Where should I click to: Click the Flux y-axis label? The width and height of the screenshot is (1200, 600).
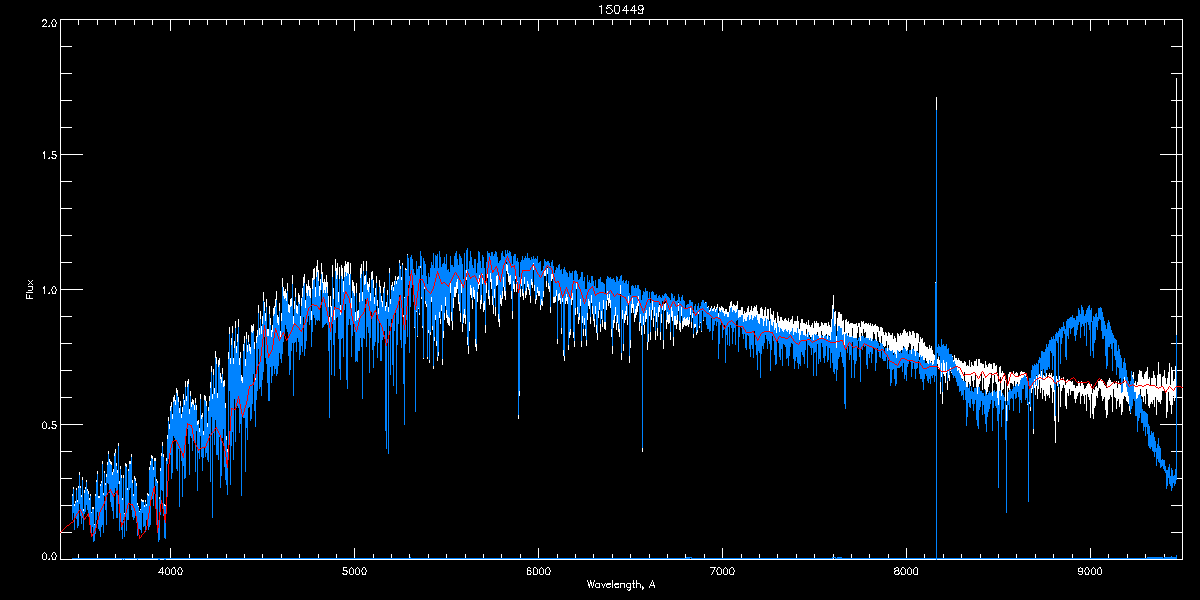coord(30,290)
